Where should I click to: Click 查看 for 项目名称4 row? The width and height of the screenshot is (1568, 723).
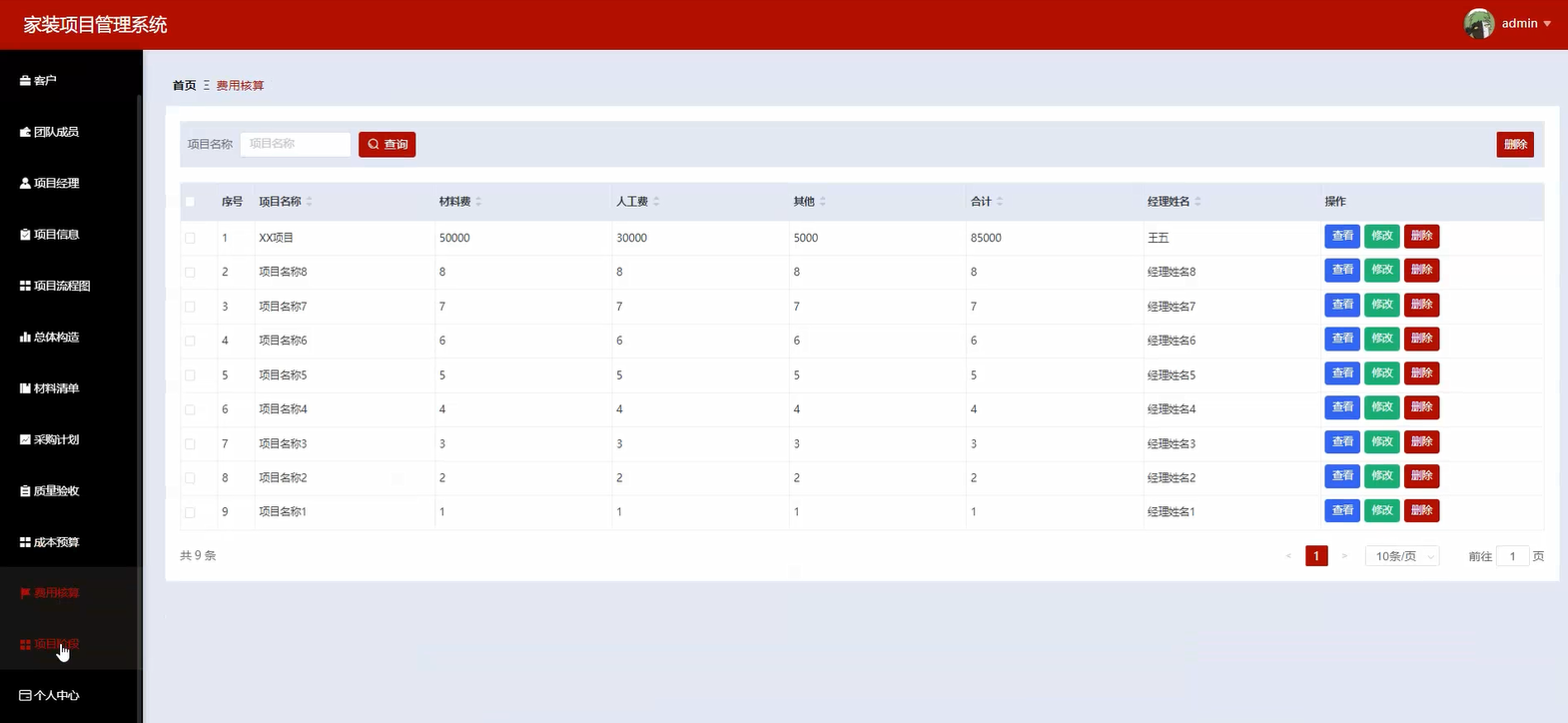pos(1342,407)
